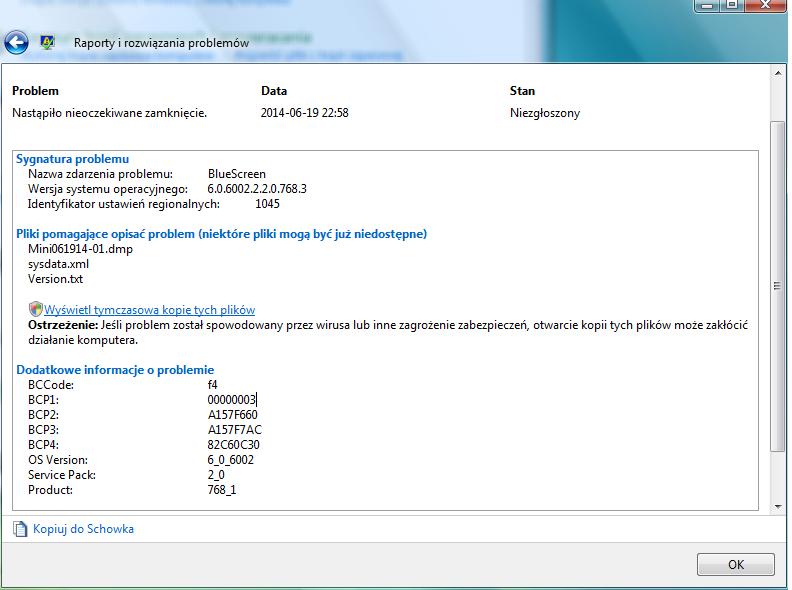Click the vertical scrollbar thumb

point(778,286)
